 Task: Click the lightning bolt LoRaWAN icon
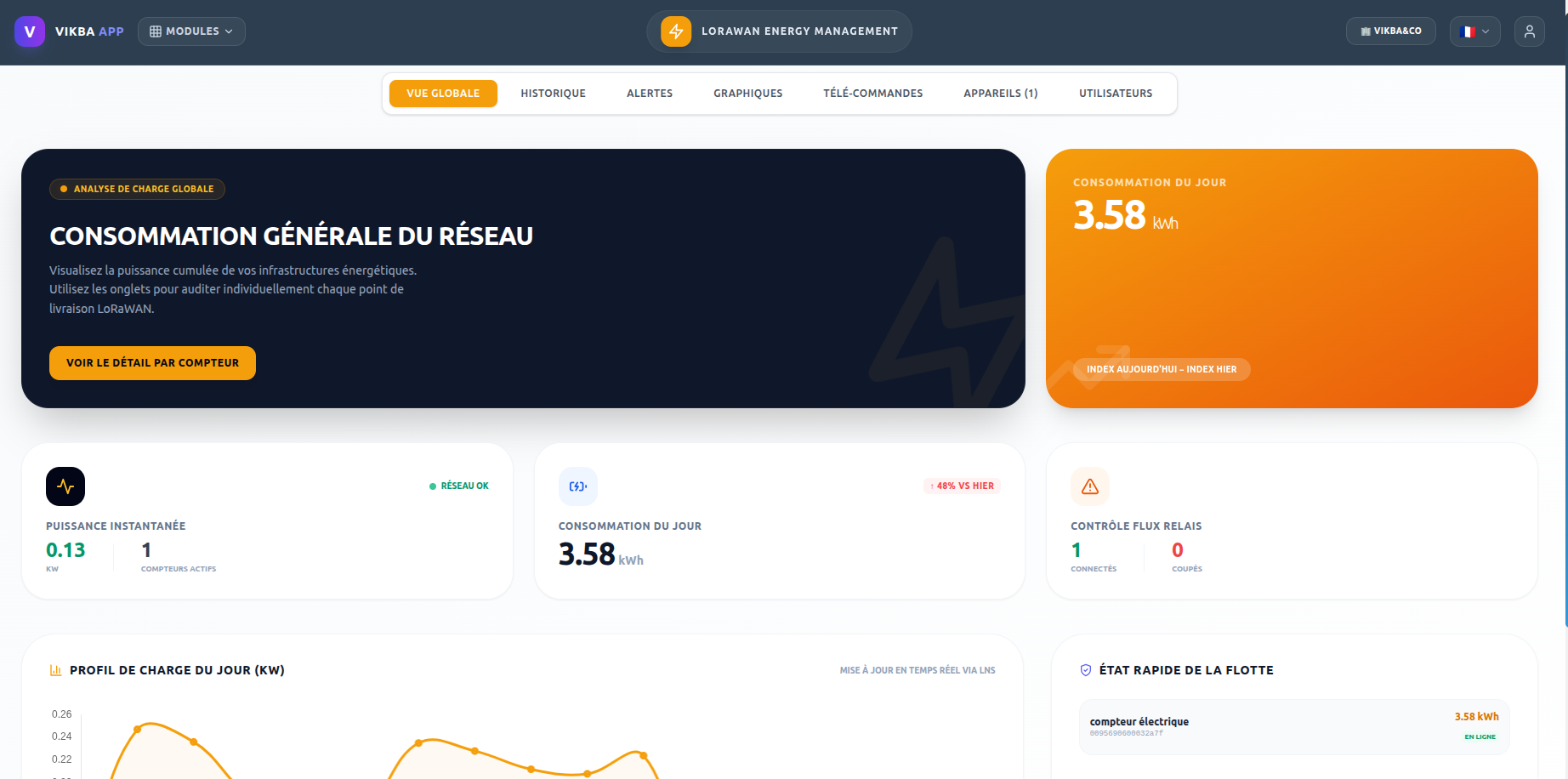tap(676, 31)
